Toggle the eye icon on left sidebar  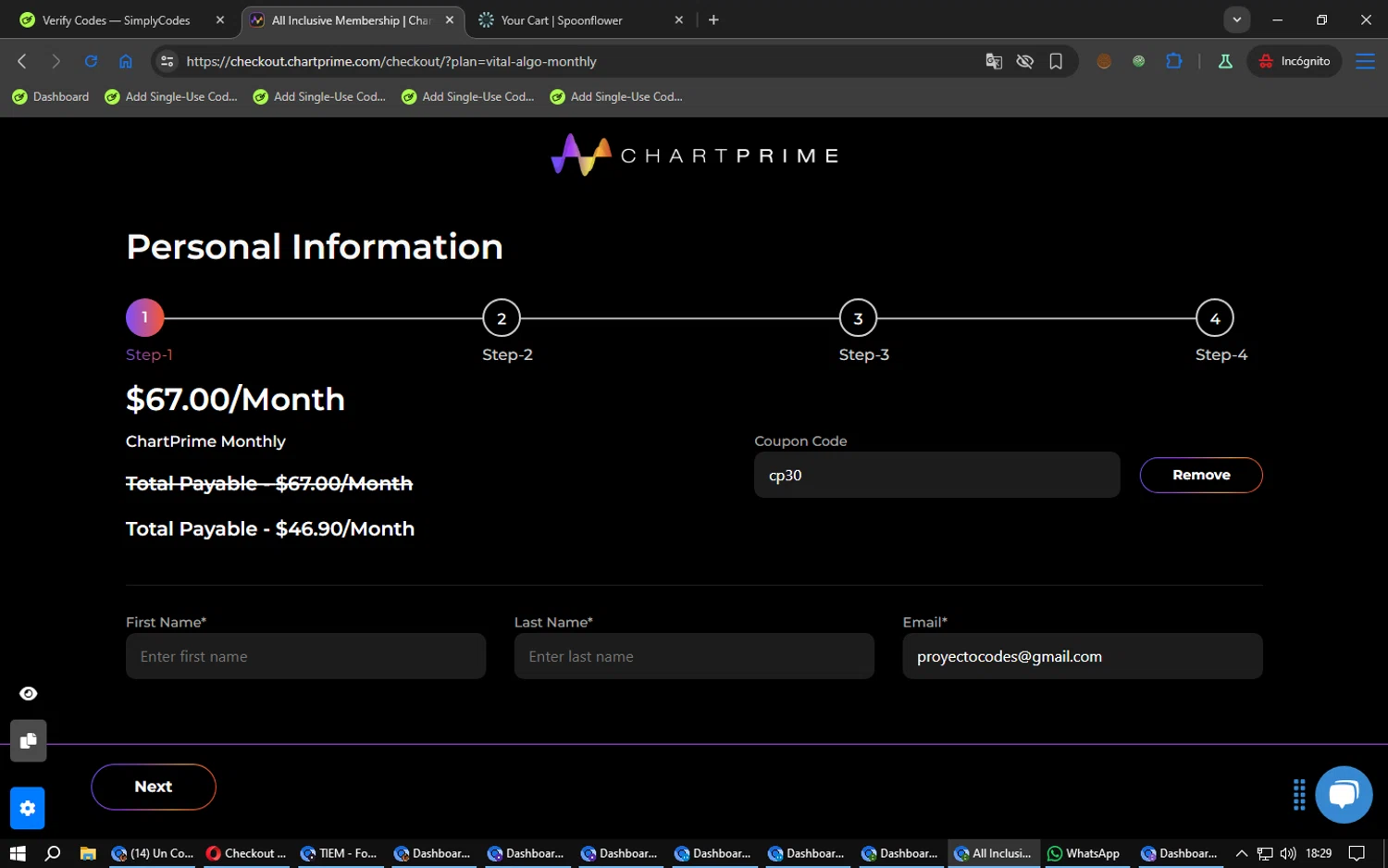(29, 693)
